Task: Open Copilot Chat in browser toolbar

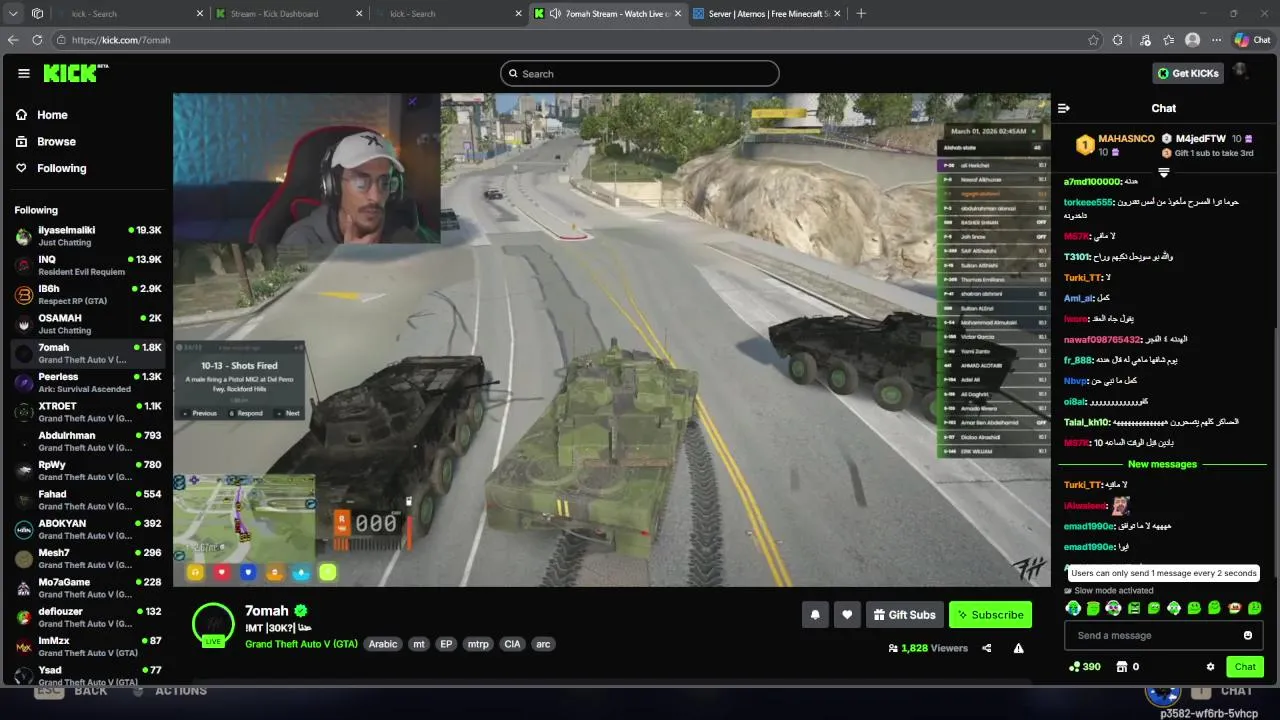Action: [x=1251, y=40]
